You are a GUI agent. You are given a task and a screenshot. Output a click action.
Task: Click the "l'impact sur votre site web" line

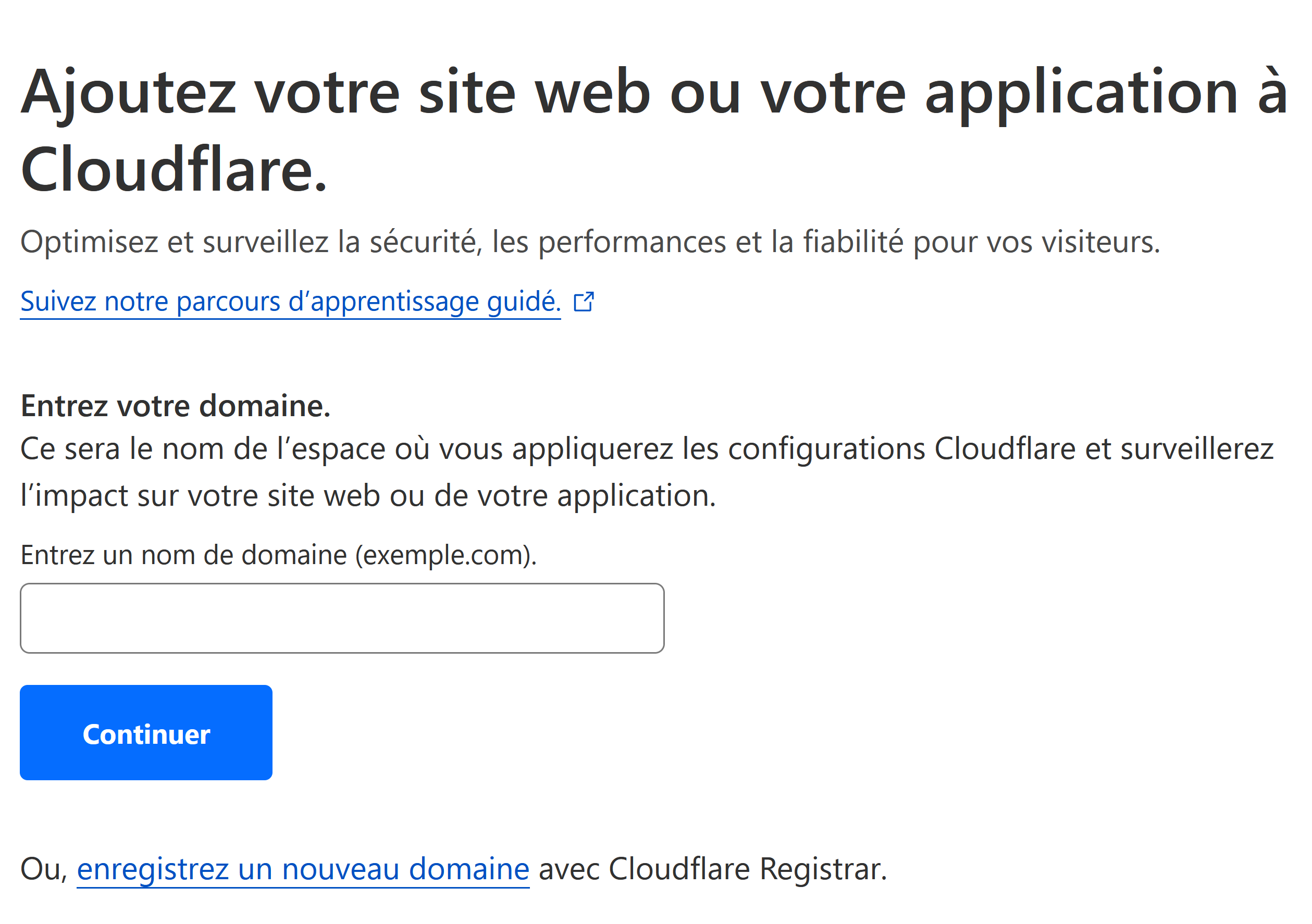[x=367, y=496]
